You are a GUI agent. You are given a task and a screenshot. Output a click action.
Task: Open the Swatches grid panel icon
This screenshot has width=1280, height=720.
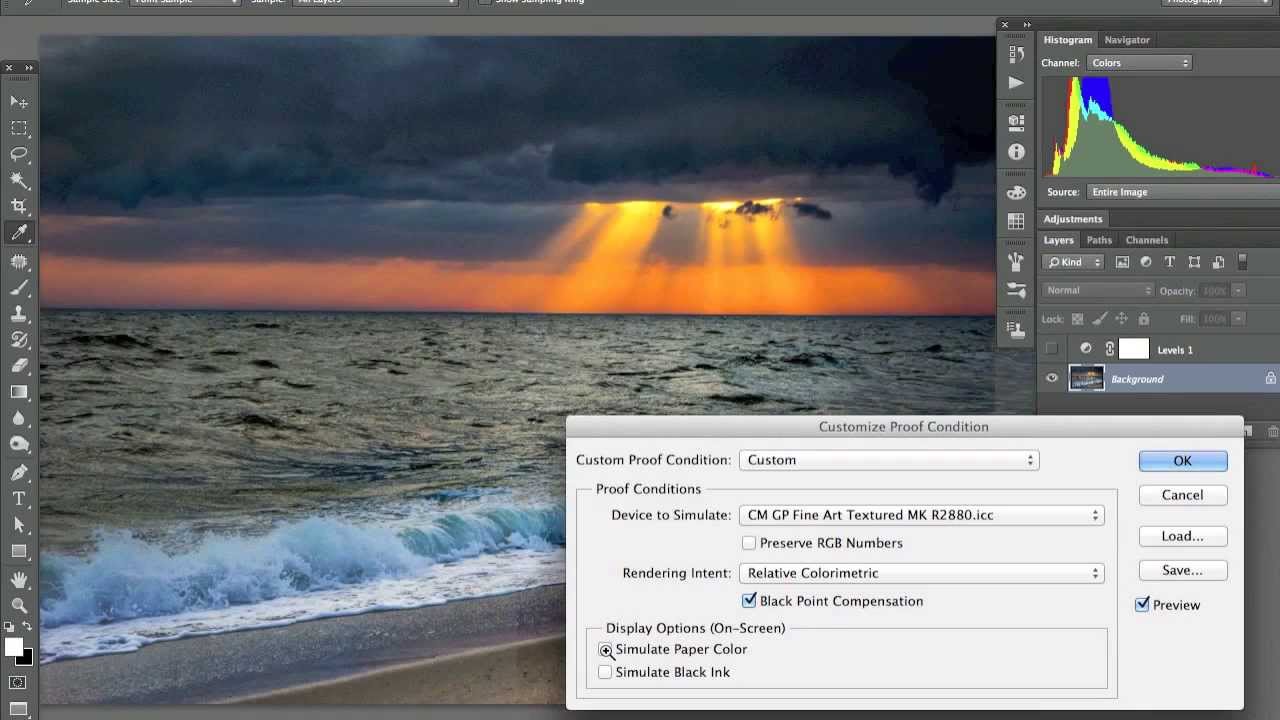pyautogui.click(x=1016, y=222)
